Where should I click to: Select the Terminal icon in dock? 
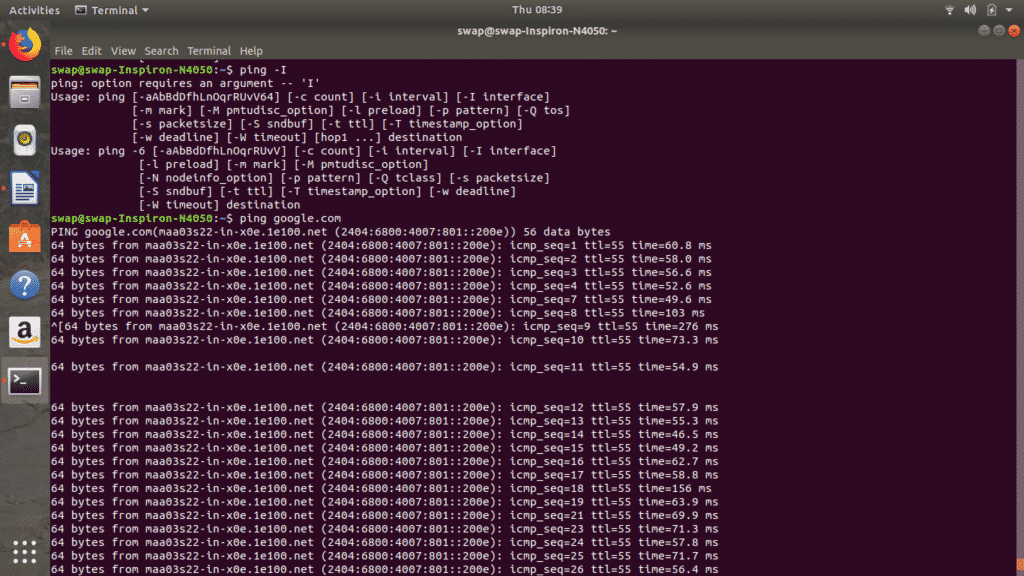tap(25, 381)
